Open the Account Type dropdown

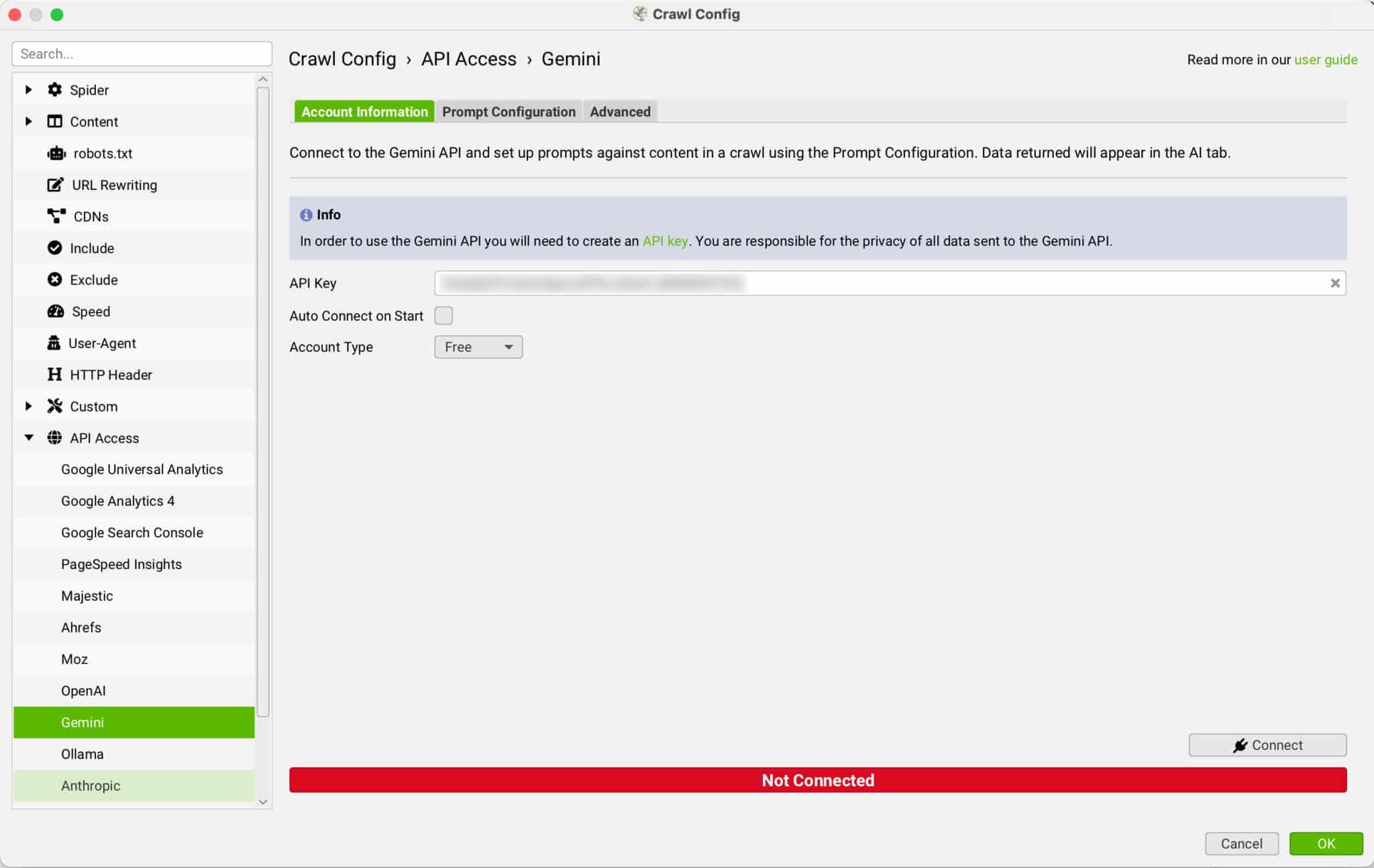coord(478,347)
